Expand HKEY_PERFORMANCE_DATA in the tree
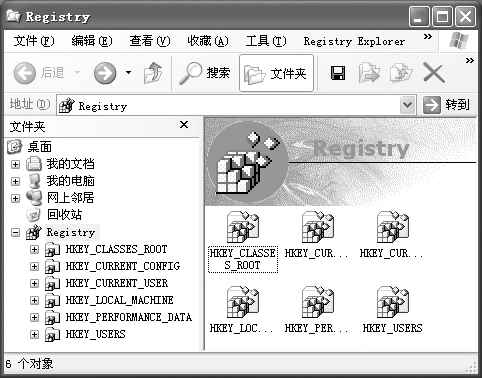Viewport: 482px width, 378px height. tap(34, 317)
